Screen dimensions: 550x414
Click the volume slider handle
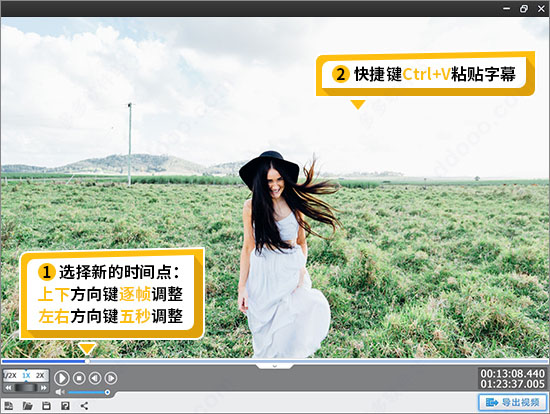[107, 392]
